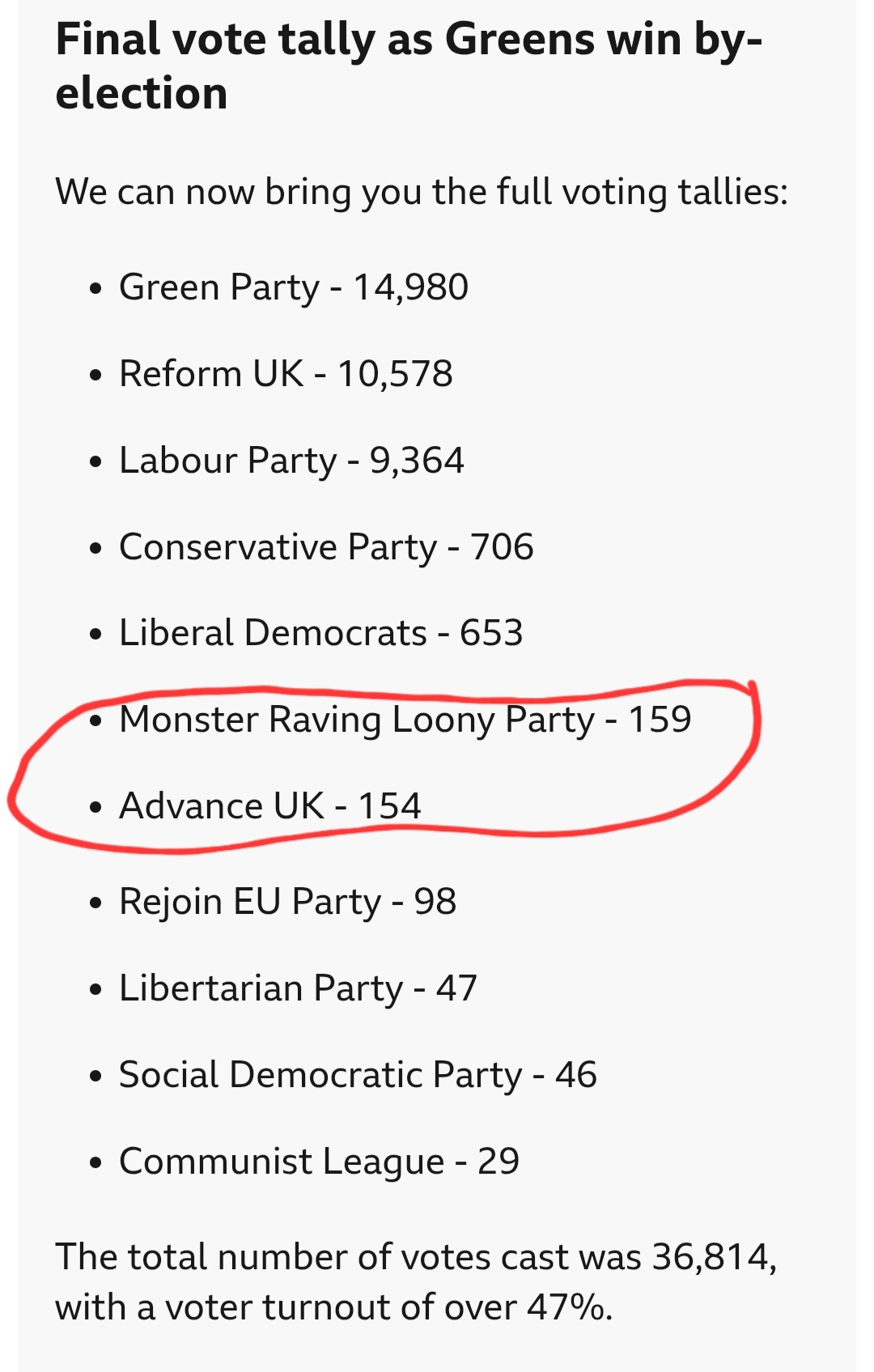Click the word "election" in headline's second line
The width and height of the screenshot is (874, 1372).
(142, 94)
